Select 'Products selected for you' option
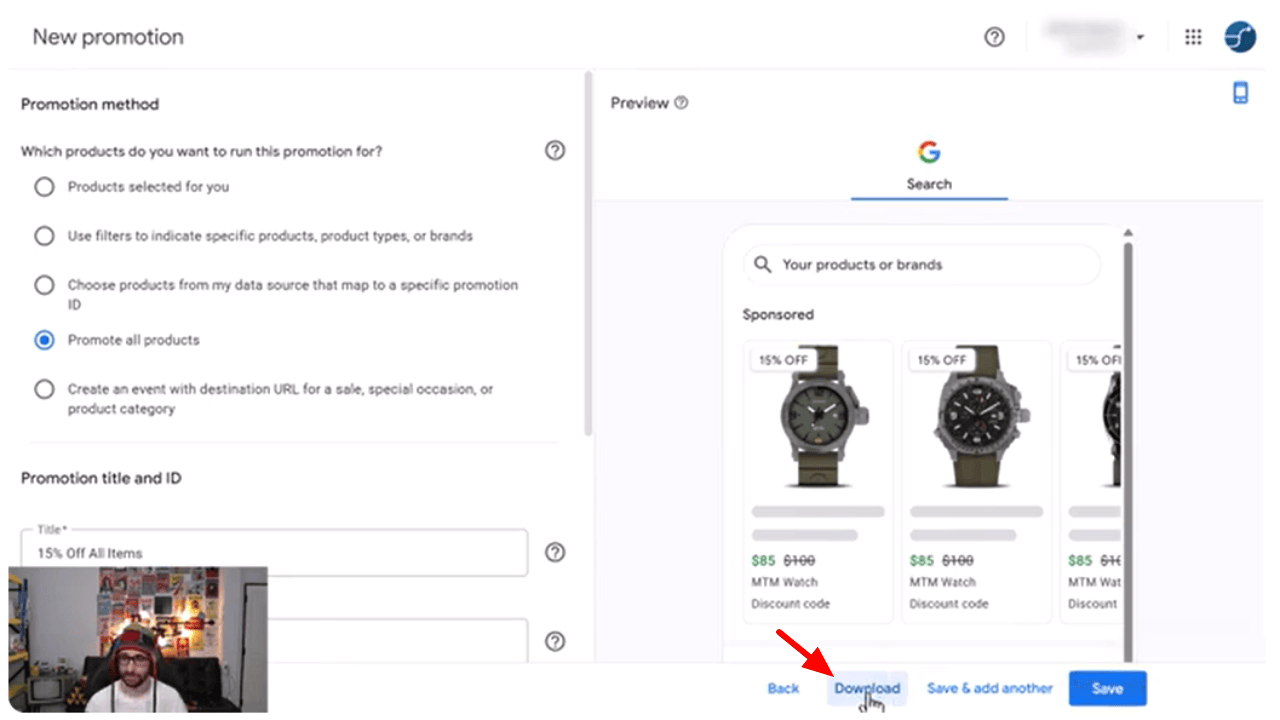Image resolution: width=1280 pixels, height=720 pixels. pyautogui.click(x=44, y=187)
